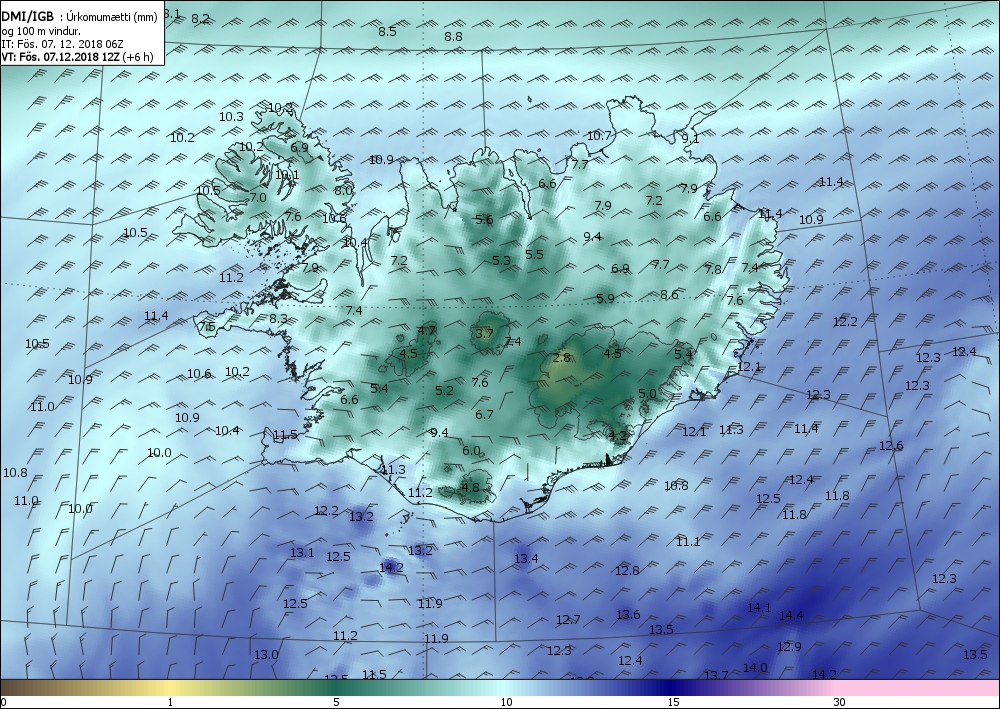Click the 13.6 value on the map
The height and width of the screenshot is (709, 1000).
coord(628,614)
